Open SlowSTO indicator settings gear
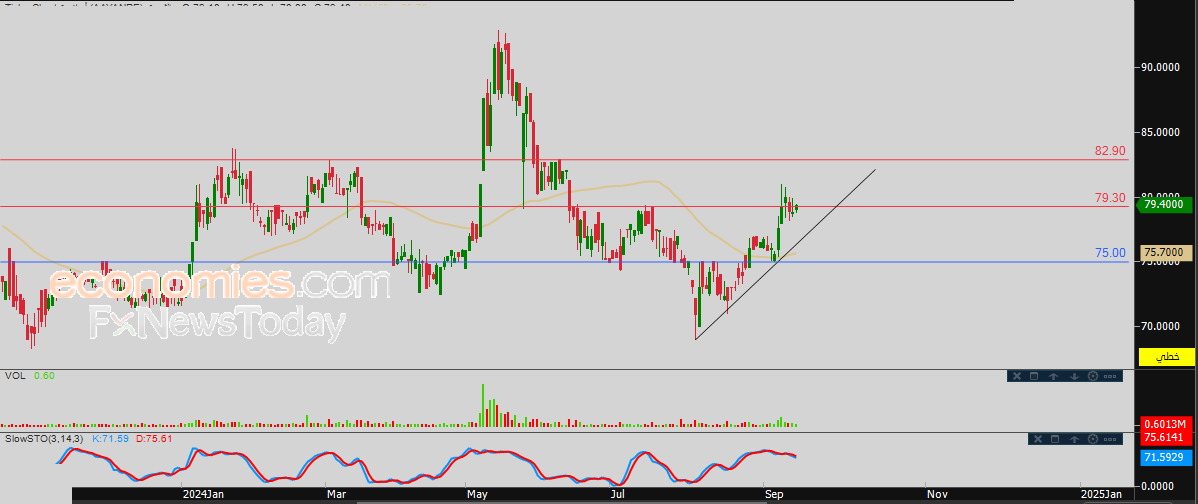This screenshot has height=504, width=1198. pyautogui.click(x=1093, y=438)
